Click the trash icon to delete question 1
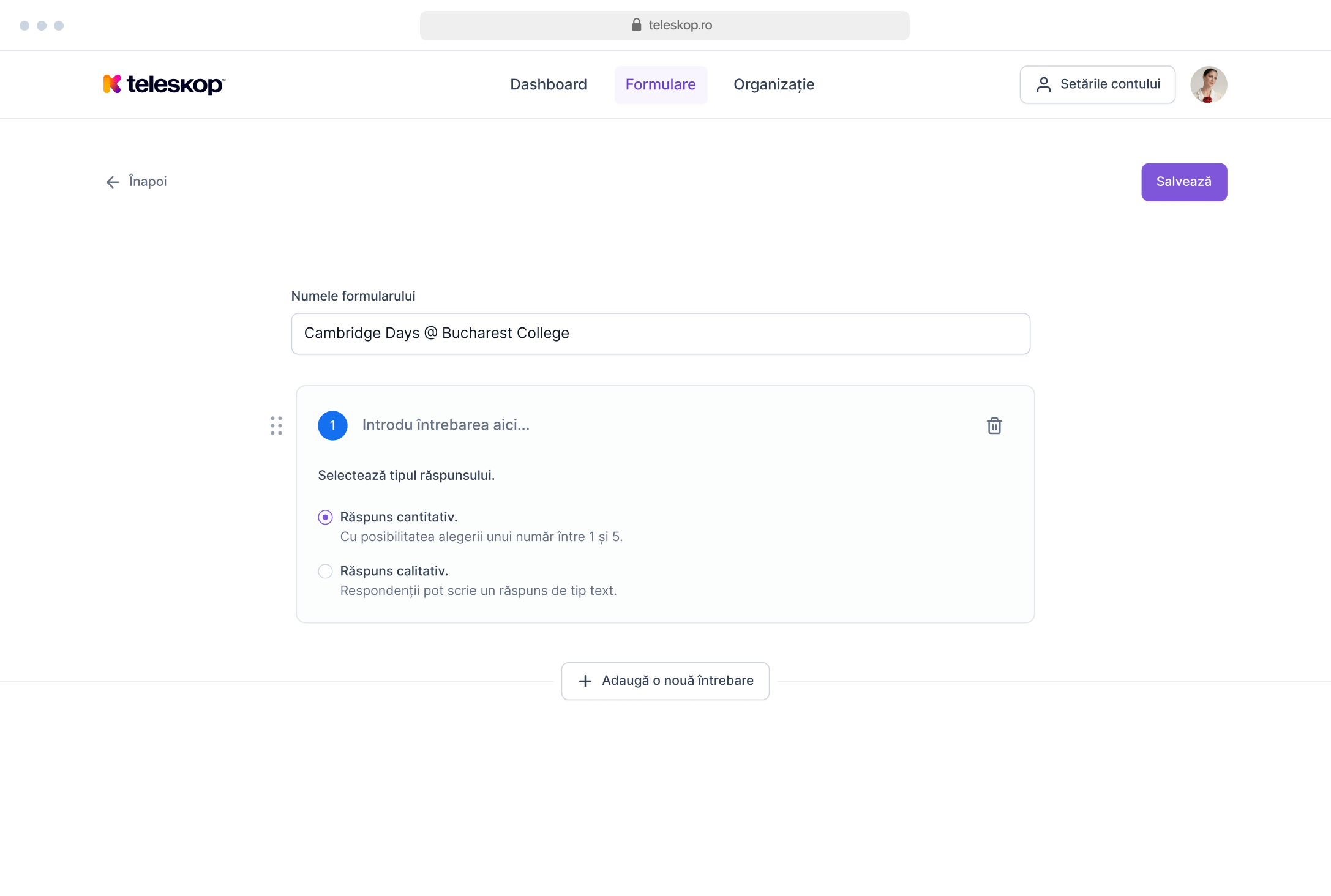 coord(994,425)
